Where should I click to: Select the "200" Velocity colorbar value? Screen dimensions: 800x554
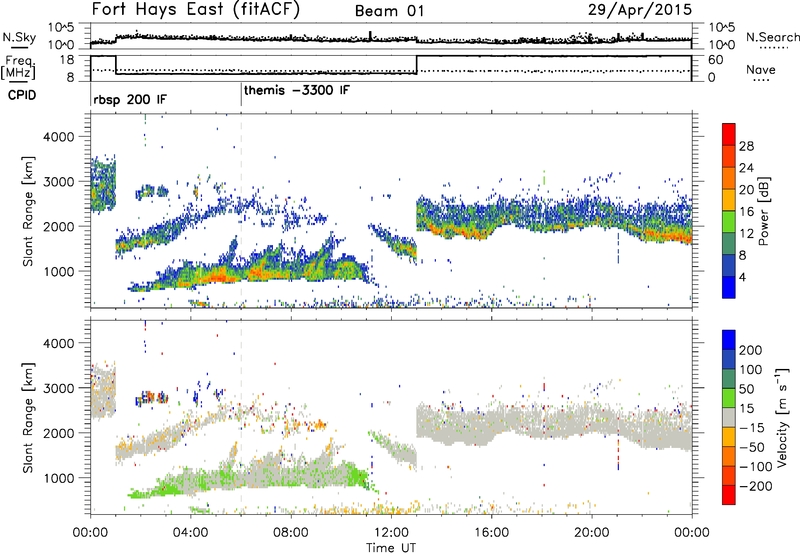point(751,350)
